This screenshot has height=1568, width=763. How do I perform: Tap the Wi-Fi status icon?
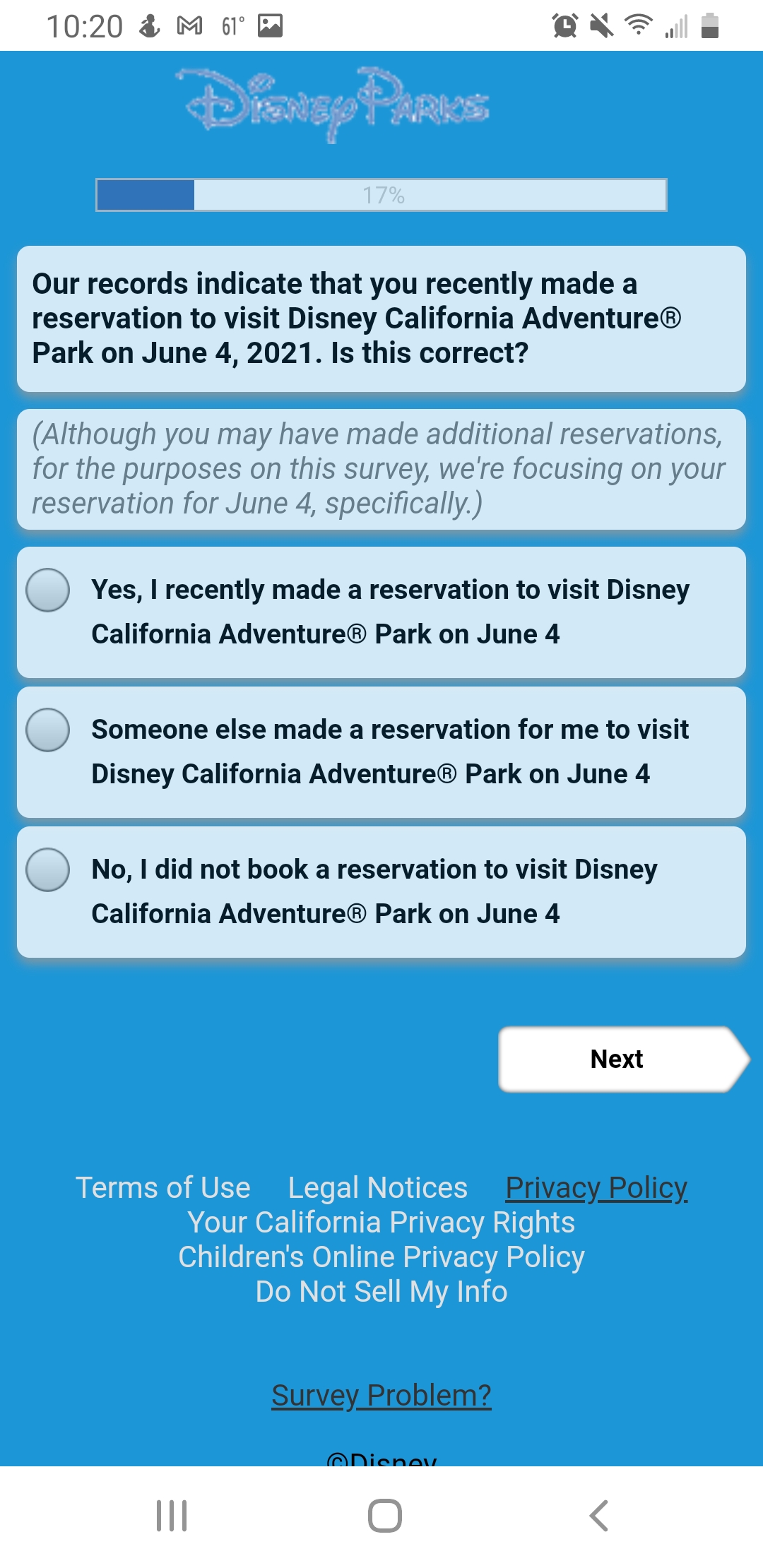point(639,25)
